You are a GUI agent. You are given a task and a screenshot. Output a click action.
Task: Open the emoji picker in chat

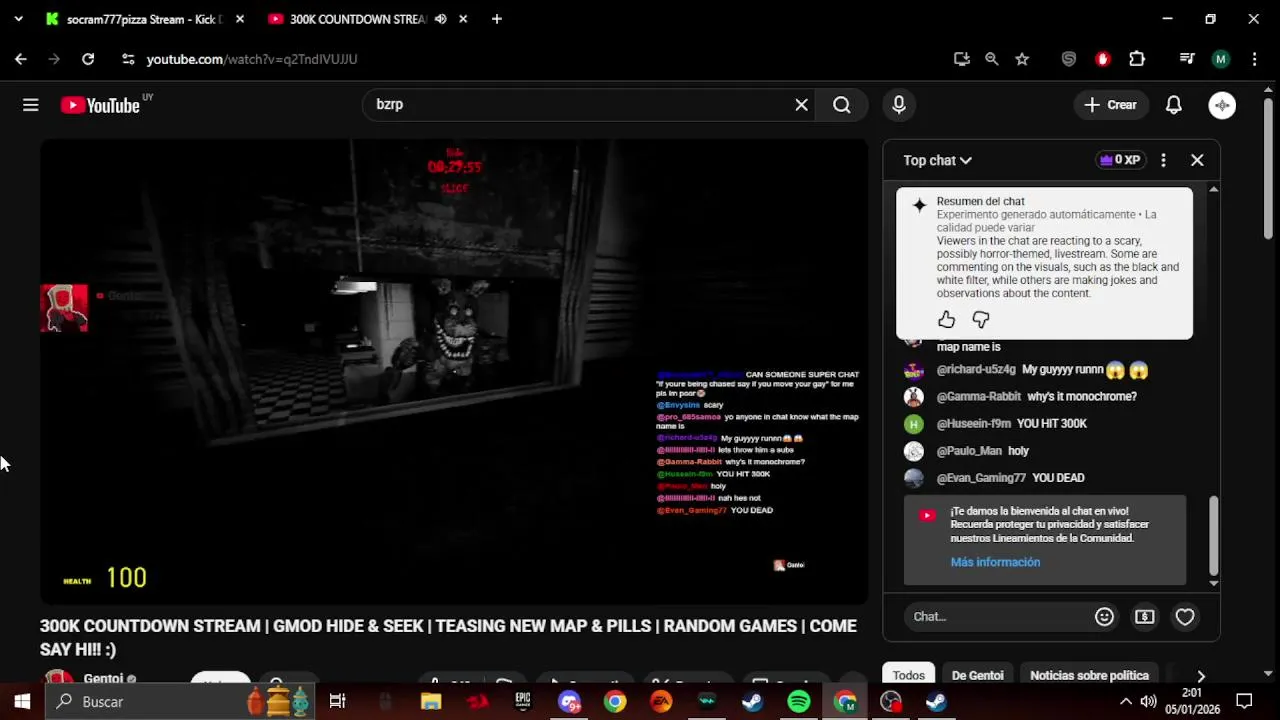[x=1104, y=617]
